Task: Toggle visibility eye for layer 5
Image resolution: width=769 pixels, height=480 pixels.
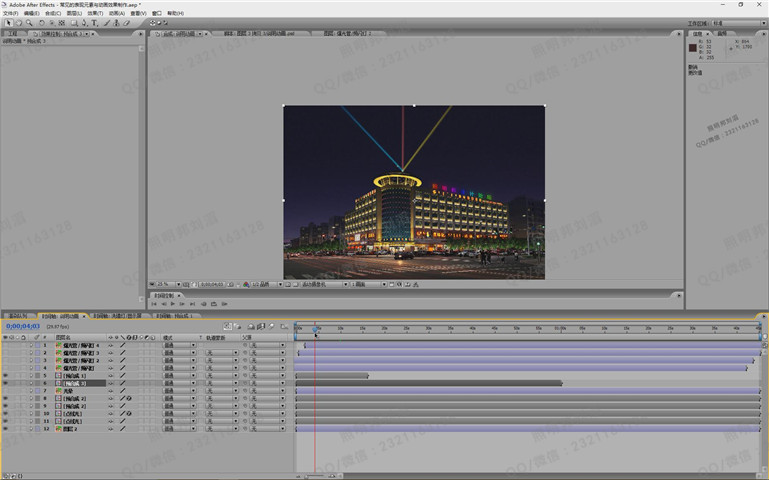Action: [x=5, y=376]
